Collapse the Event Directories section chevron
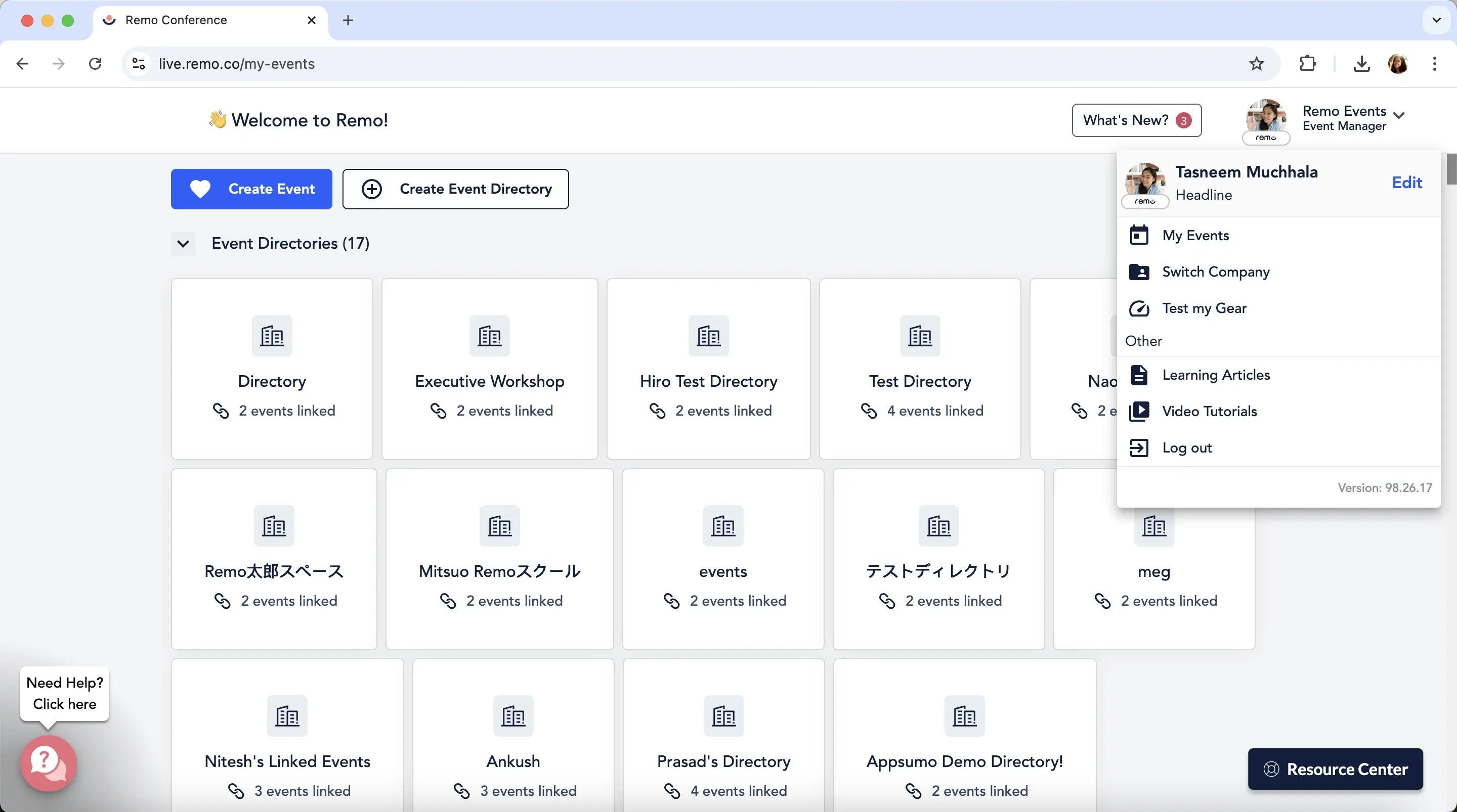Viewport: 1457px width, 812px height. (183, 244)
